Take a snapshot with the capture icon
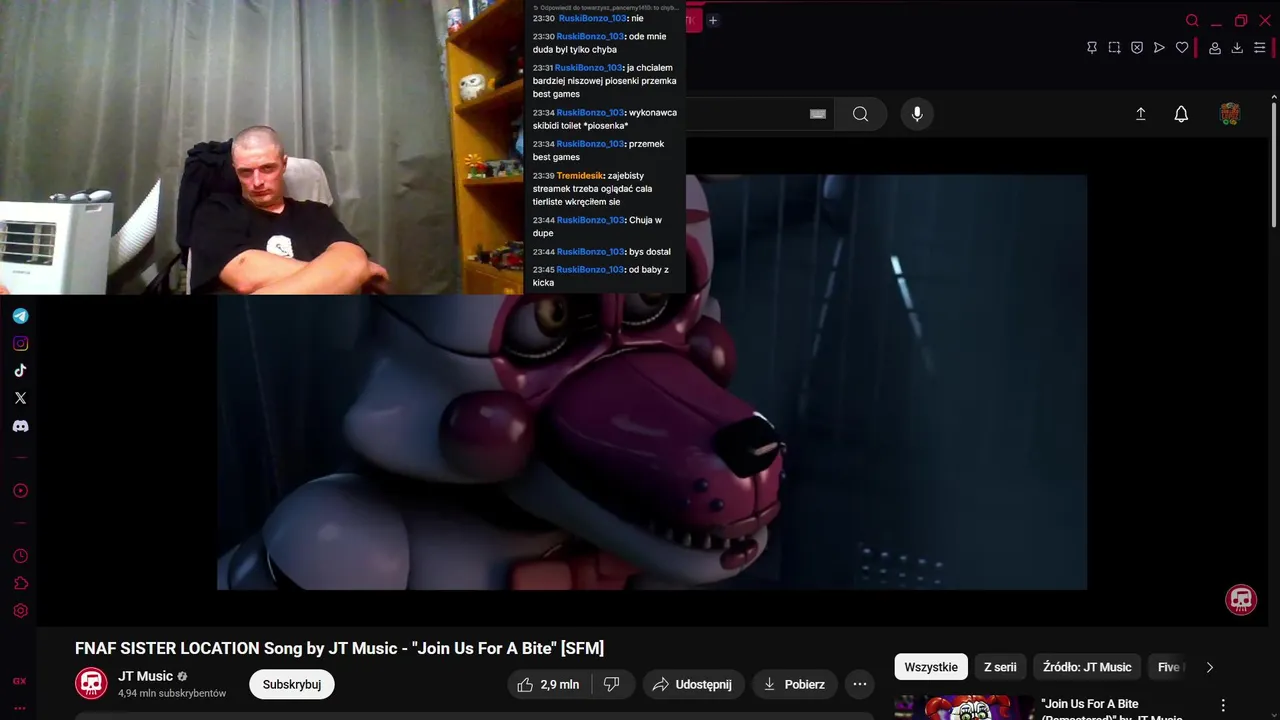 tap(1114, 47)
